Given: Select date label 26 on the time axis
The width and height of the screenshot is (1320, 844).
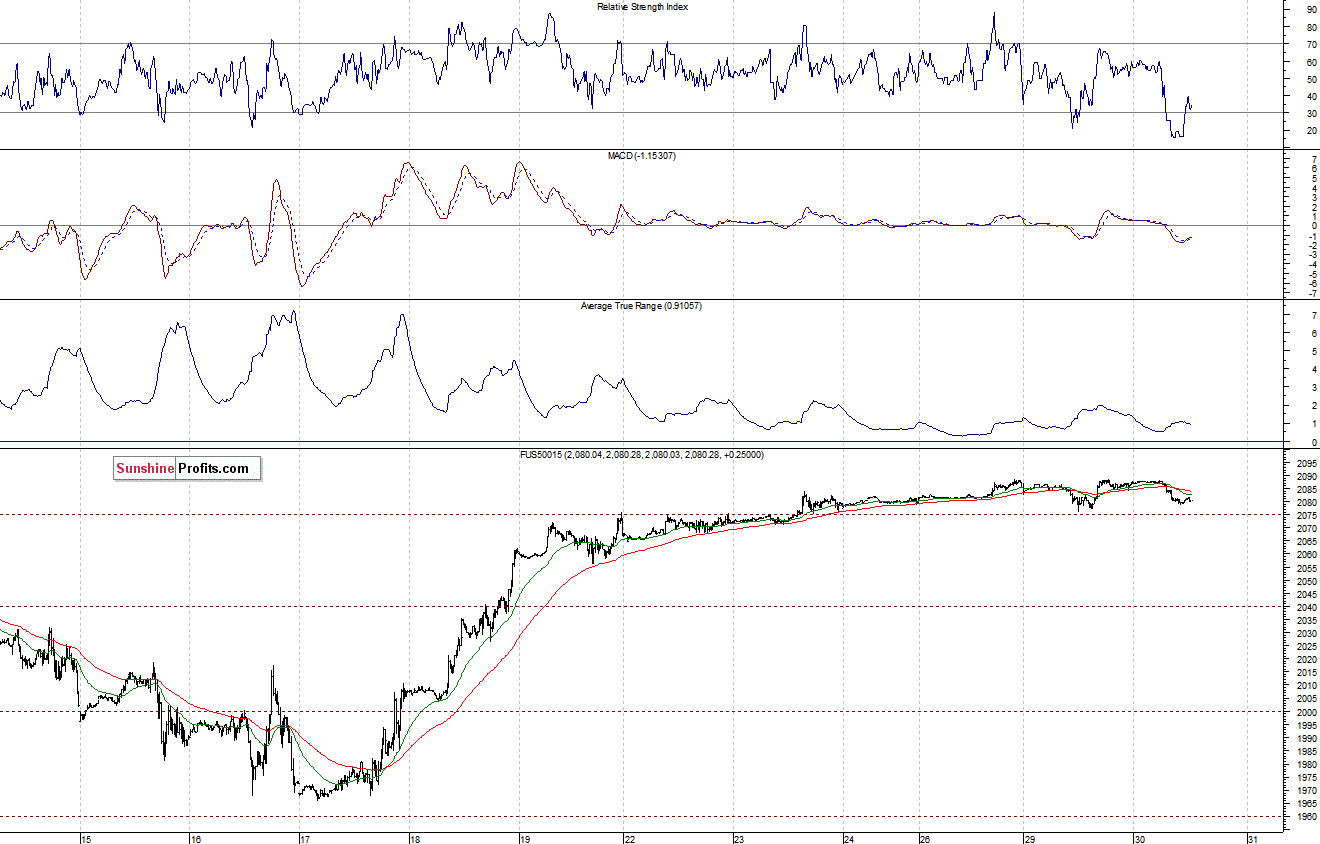Looking at the screenshot, I should point(925,838).
